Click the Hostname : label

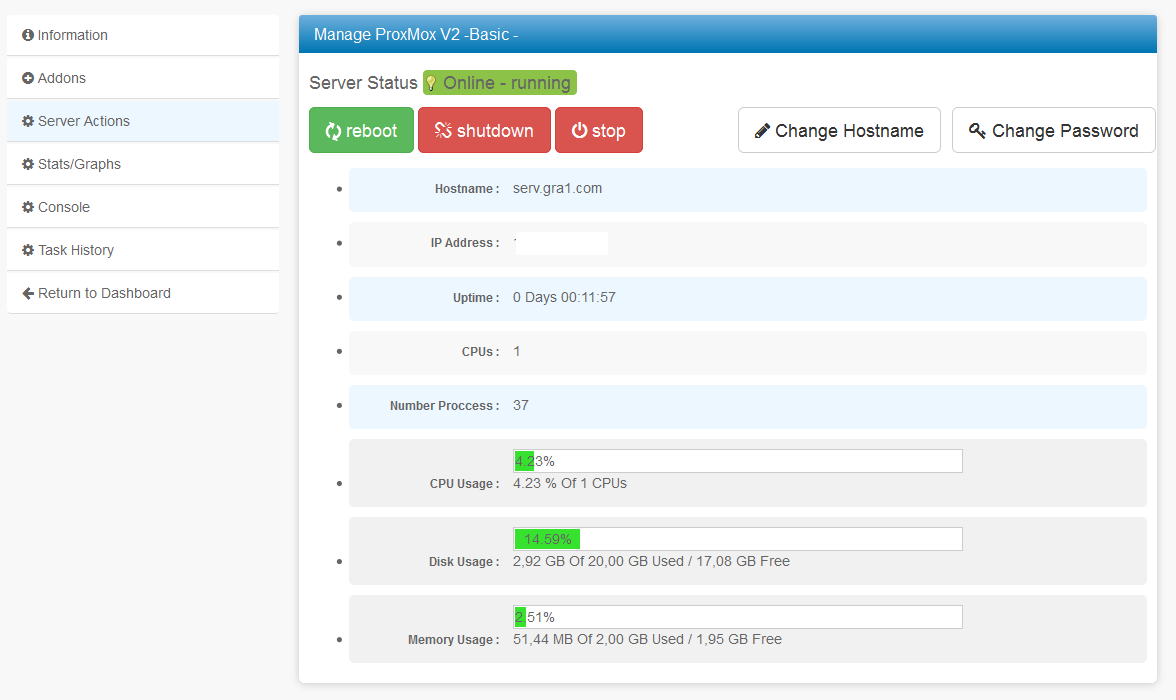[x=467, y=189]
